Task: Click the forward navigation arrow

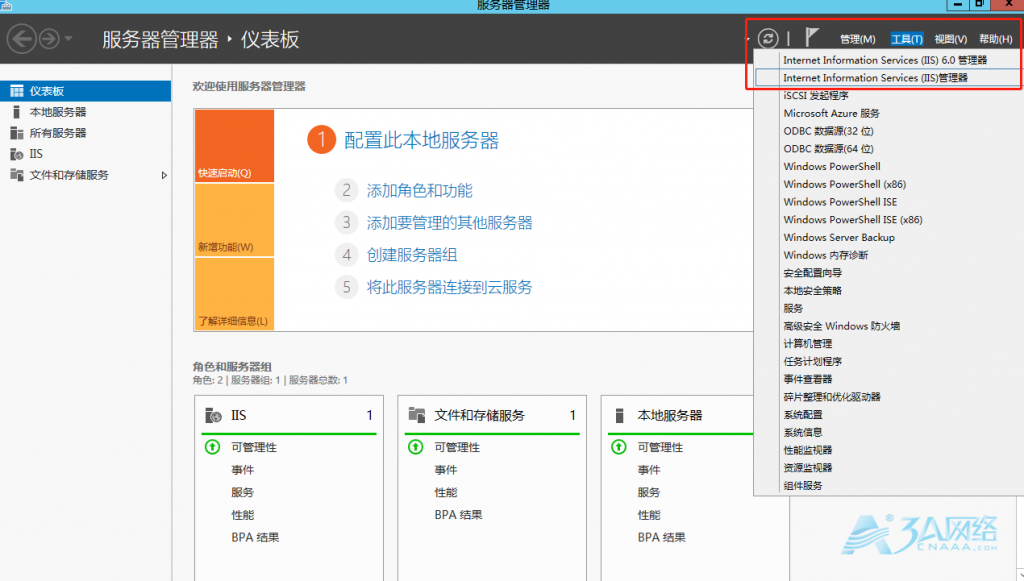Action: pos(49,39)
